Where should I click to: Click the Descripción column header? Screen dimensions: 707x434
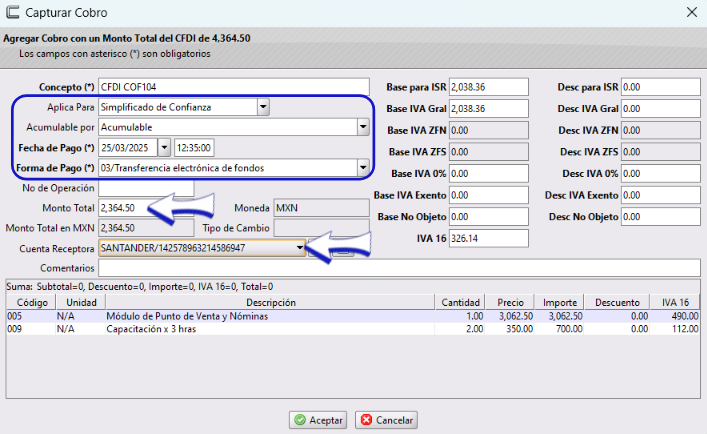point(271,302)
